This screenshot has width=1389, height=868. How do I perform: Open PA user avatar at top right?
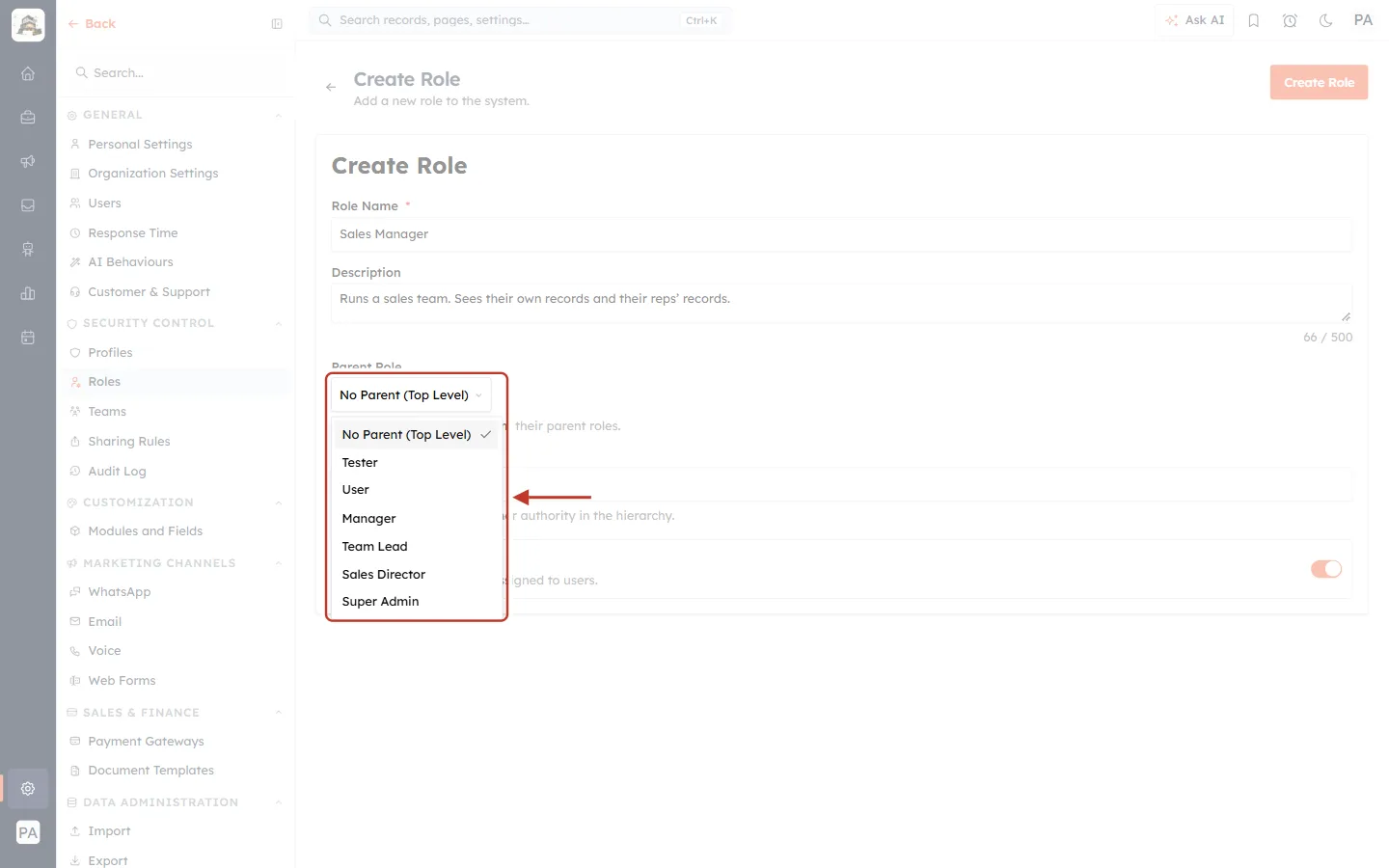(1363, 20)
